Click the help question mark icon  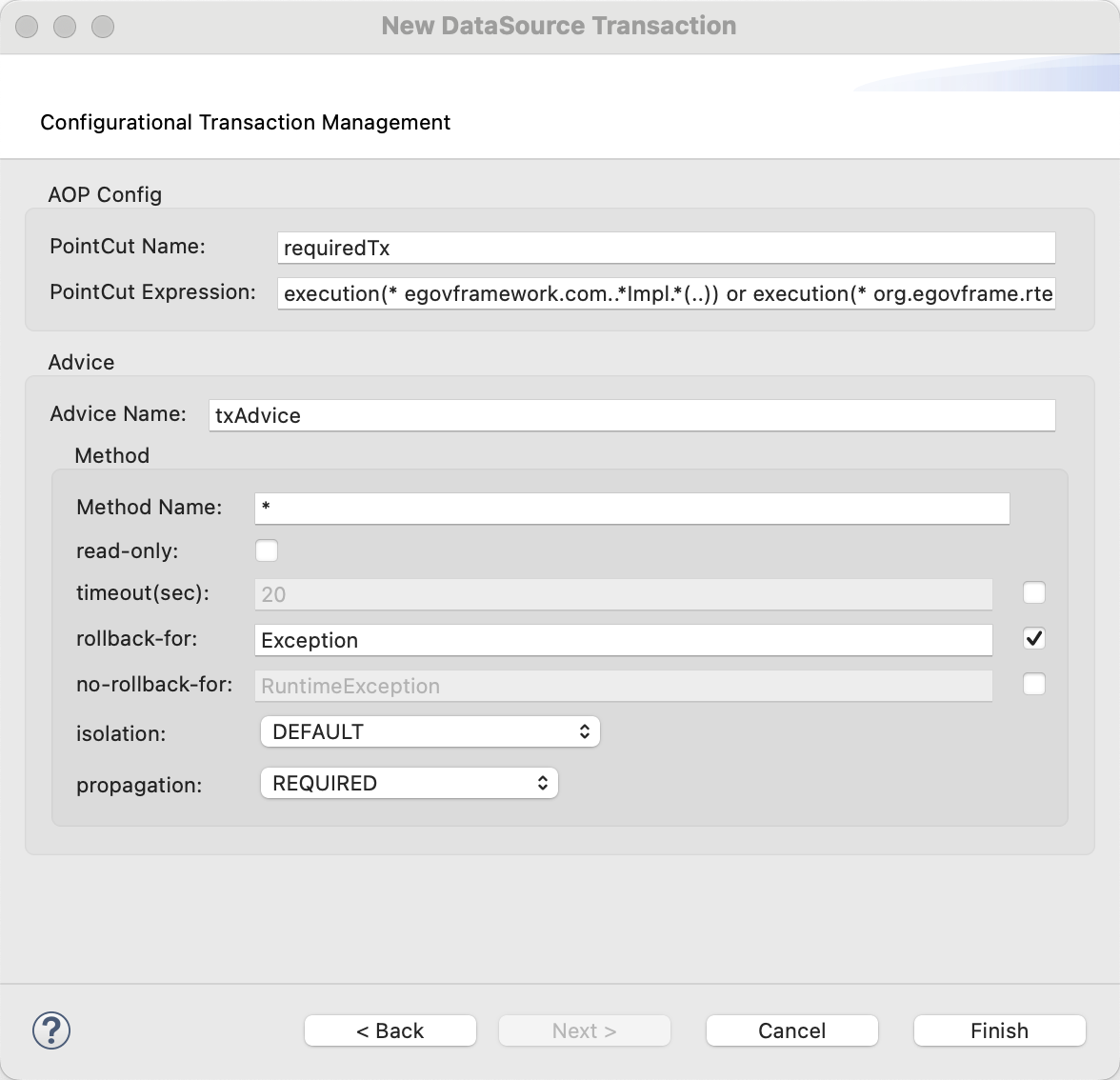pyautogui.click(x=51, y=1030)
